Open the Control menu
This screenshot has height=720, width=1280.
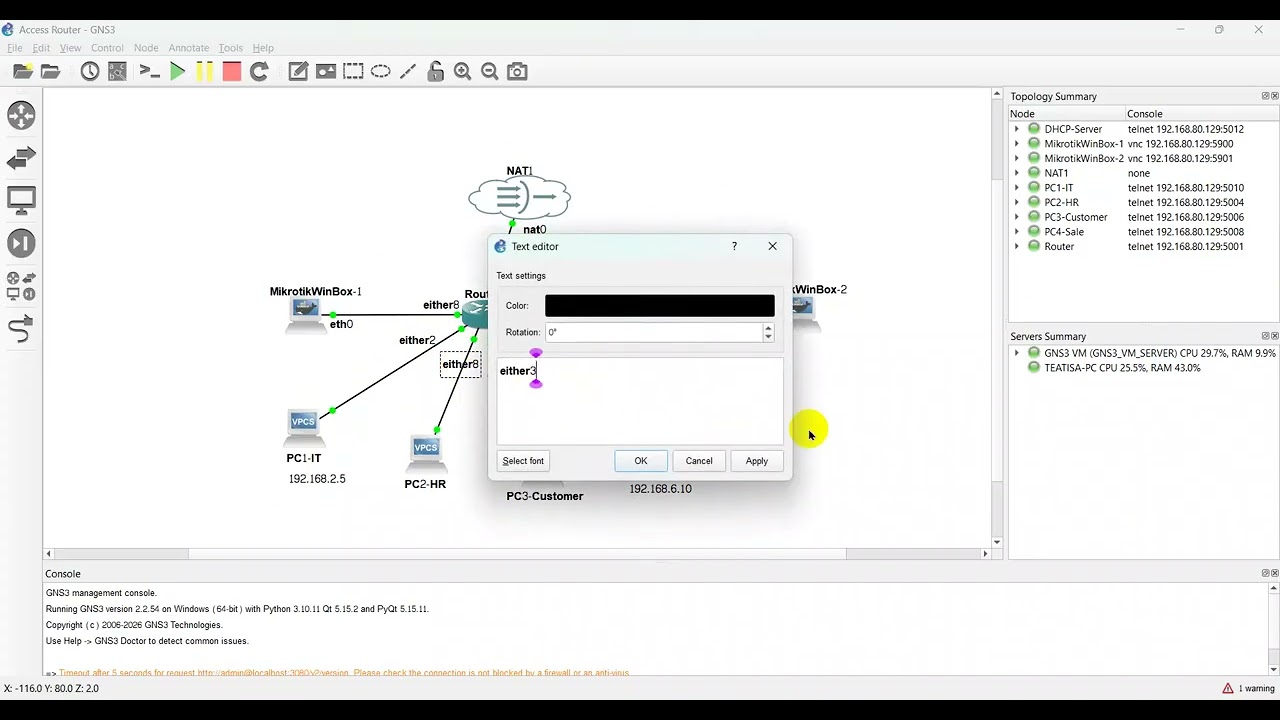(x=107, y=48)
